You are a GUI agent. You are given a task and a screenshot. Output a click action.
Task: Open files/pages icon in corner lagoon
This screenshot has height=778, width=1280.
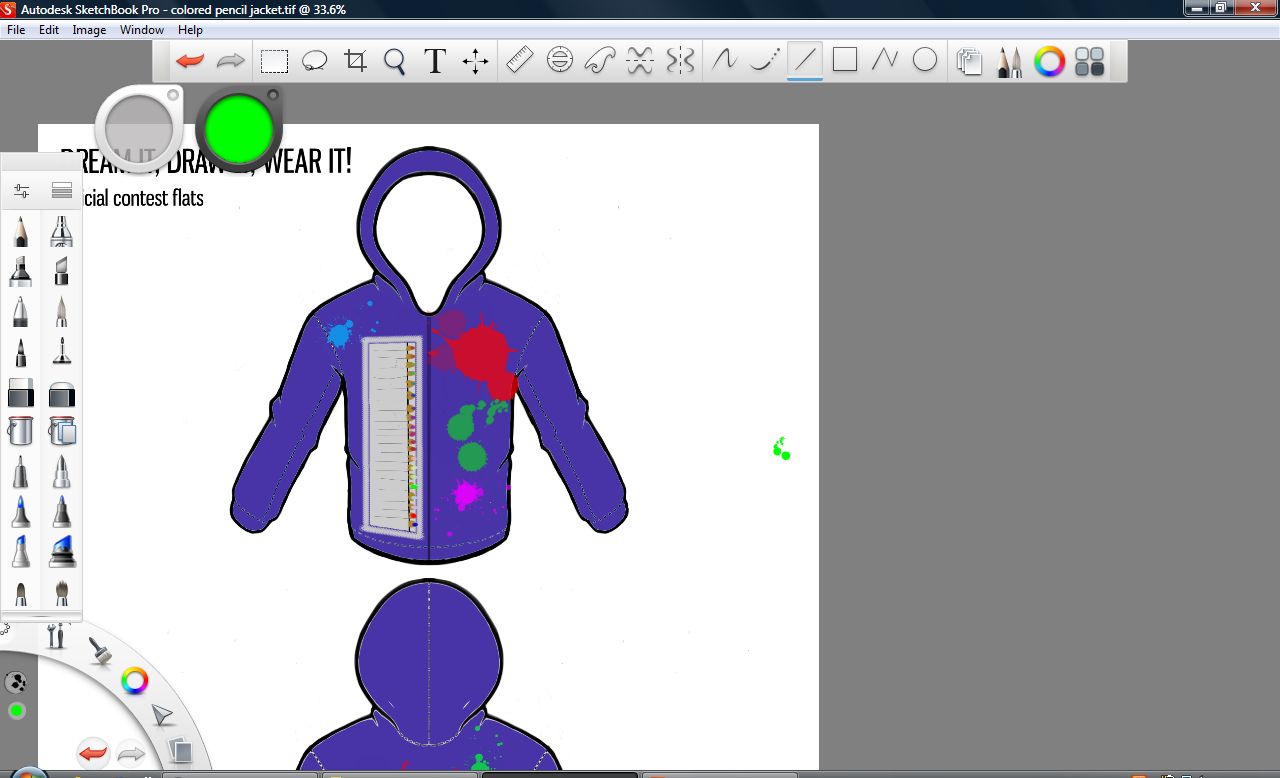(x=178, y=749)
